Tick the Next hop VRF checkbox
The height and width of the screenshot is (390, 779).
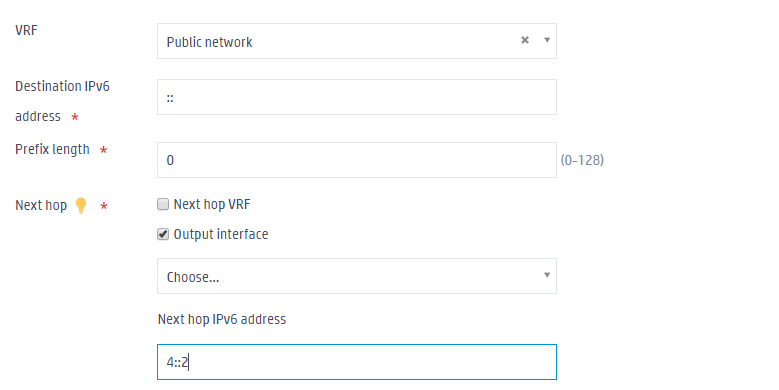(x=163, y=204)
